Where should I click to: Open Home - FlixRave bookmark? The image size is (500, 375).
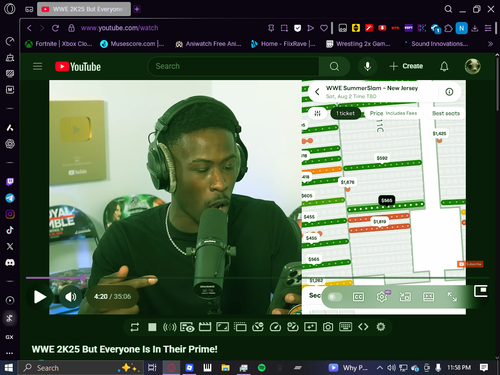(283, 44)
